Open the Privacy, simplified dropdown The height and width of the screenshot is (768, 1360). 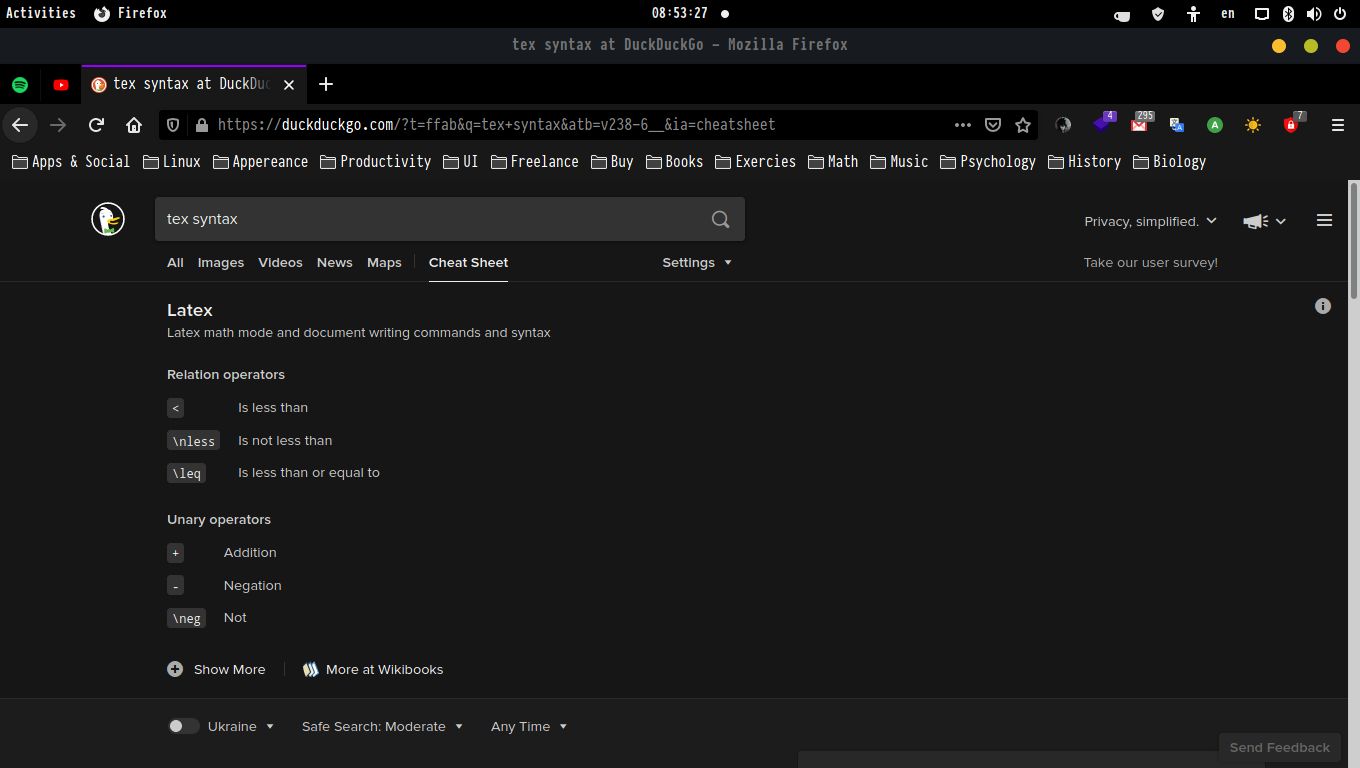click(1150, 221)
